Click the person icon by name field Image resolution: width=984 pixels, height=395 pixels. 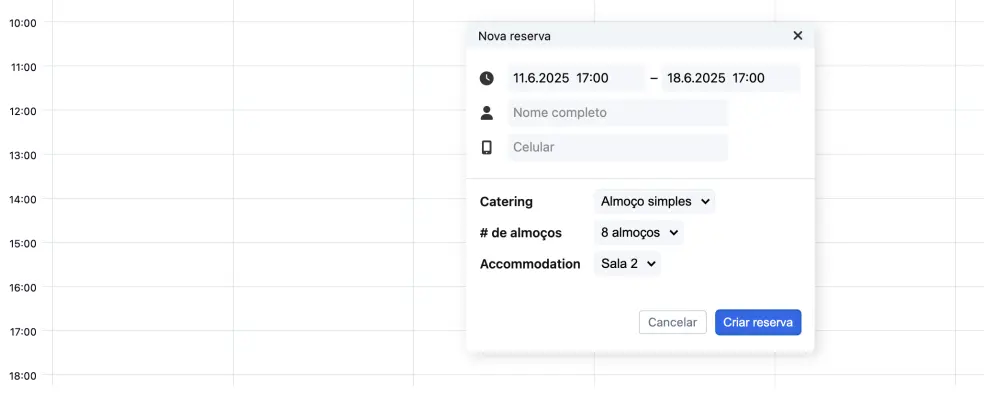pyautogui.click(x=486, y=113)
